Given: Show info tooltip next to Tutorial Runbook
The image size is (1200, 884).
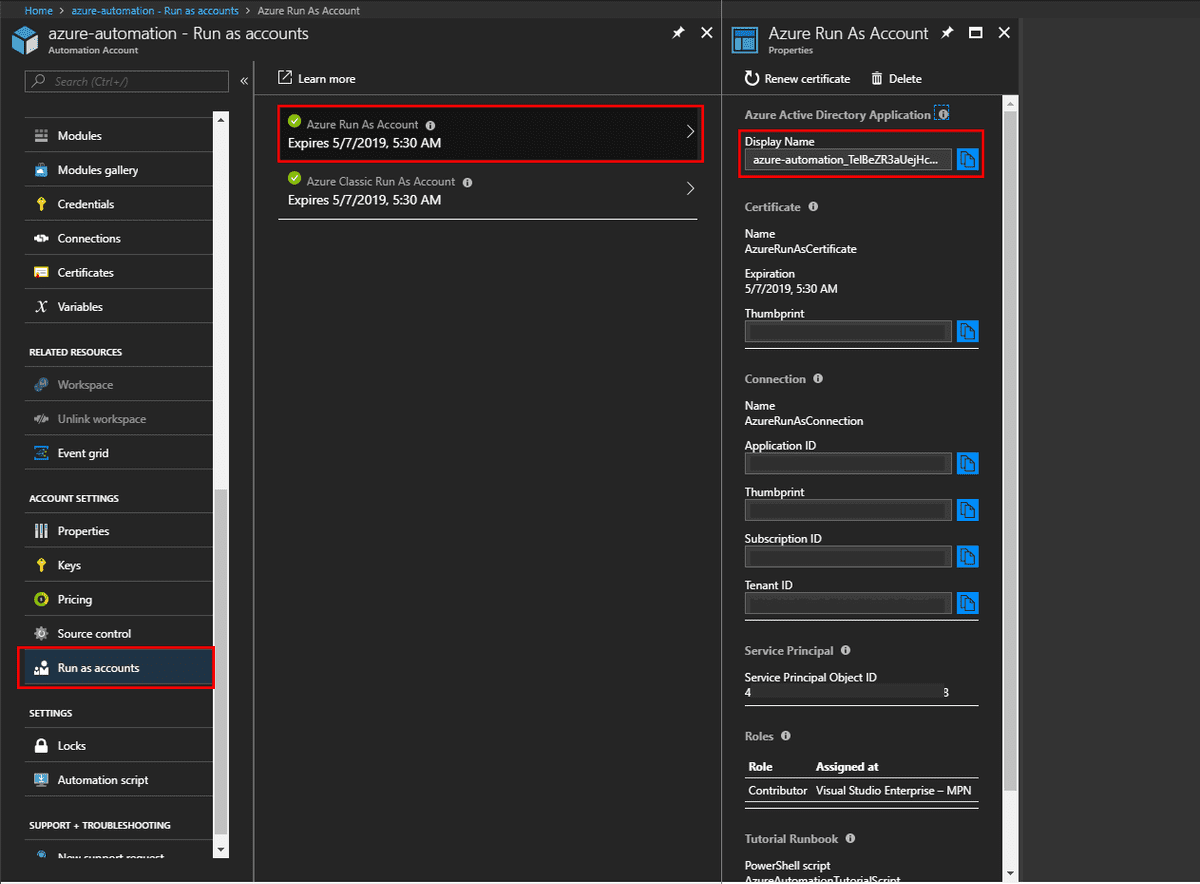Looking at the screenshot, I should click(x=850, y=839).
